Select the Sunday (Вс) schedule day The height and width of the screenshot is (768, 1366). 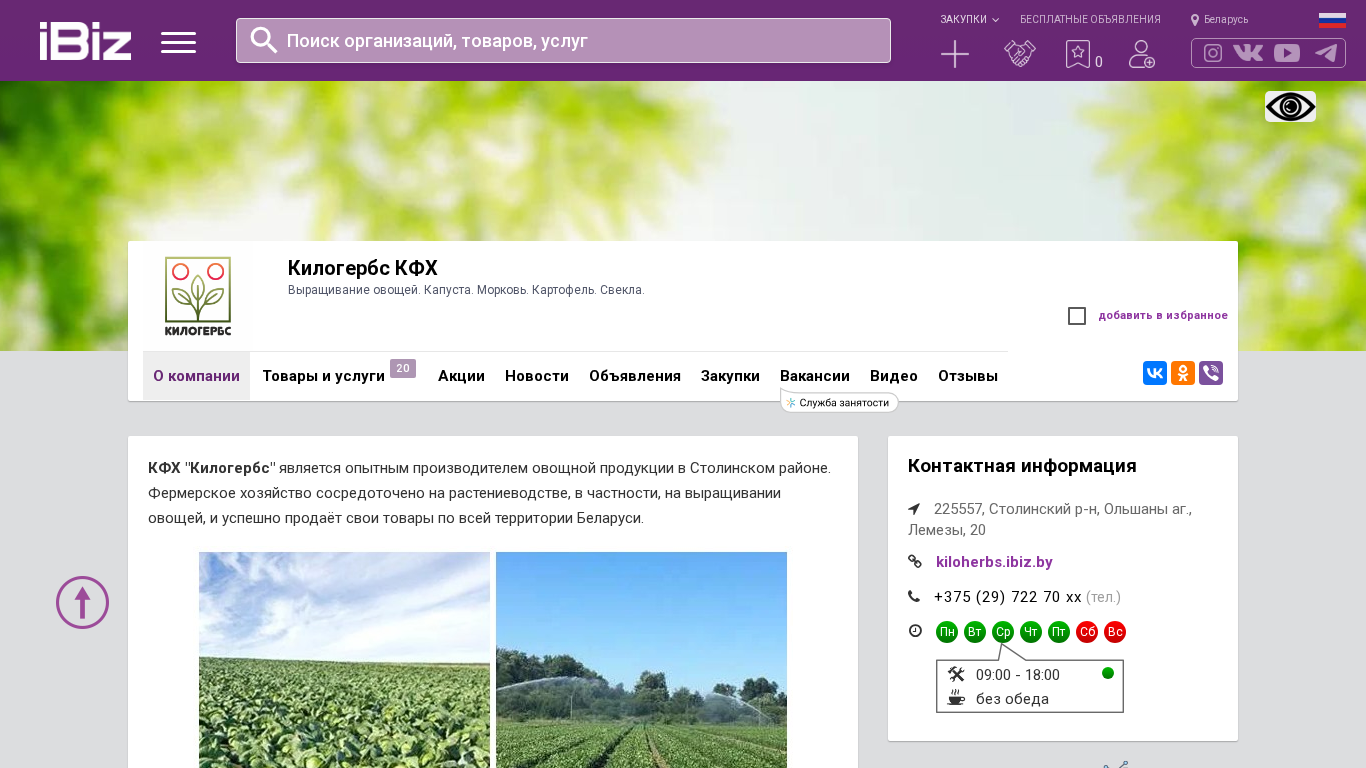[1115, 632]
